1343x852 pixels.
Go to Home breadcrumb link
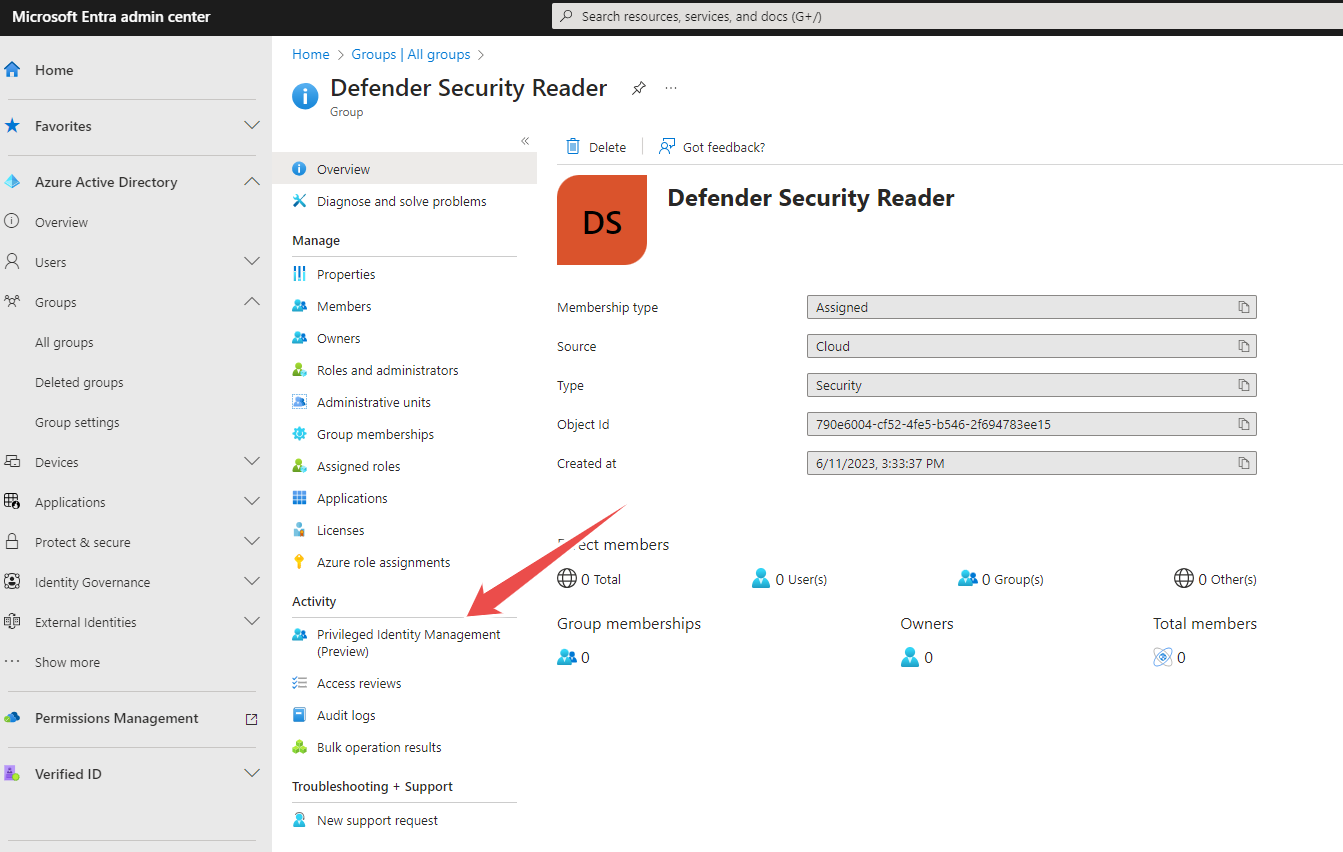coord(311,55)
